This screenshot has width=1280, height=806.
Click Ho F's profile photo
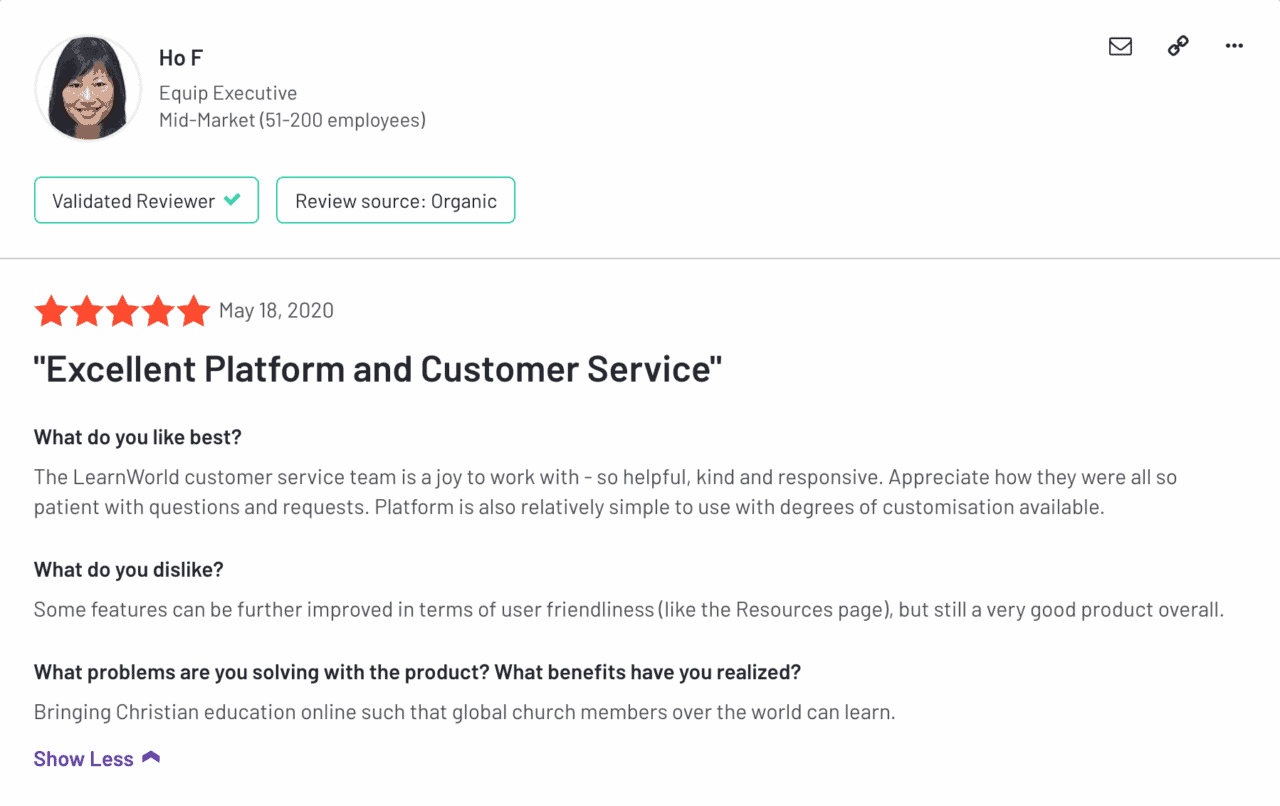[x=88, y=87]
